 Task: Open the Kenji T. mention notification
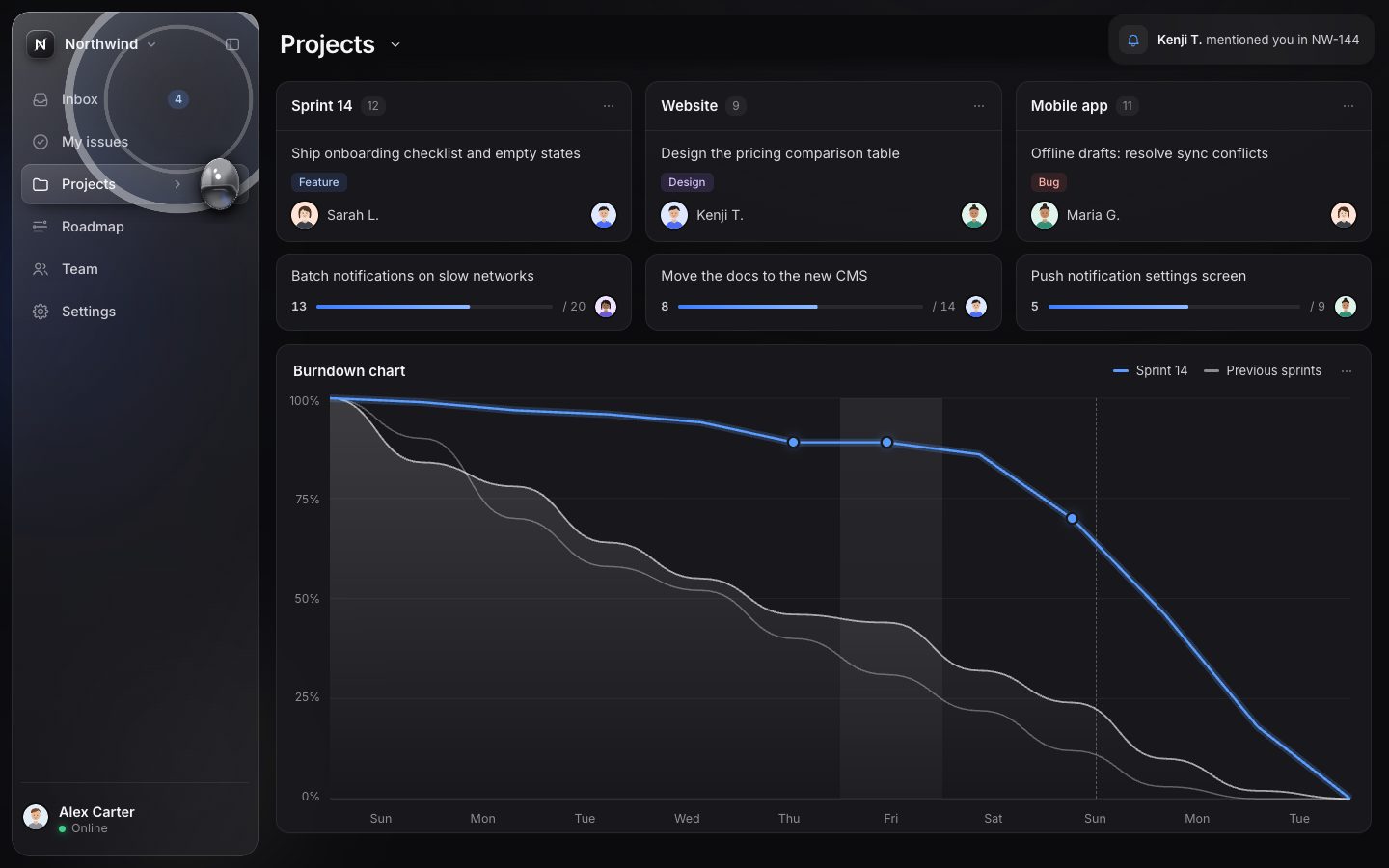(1241, 40)
